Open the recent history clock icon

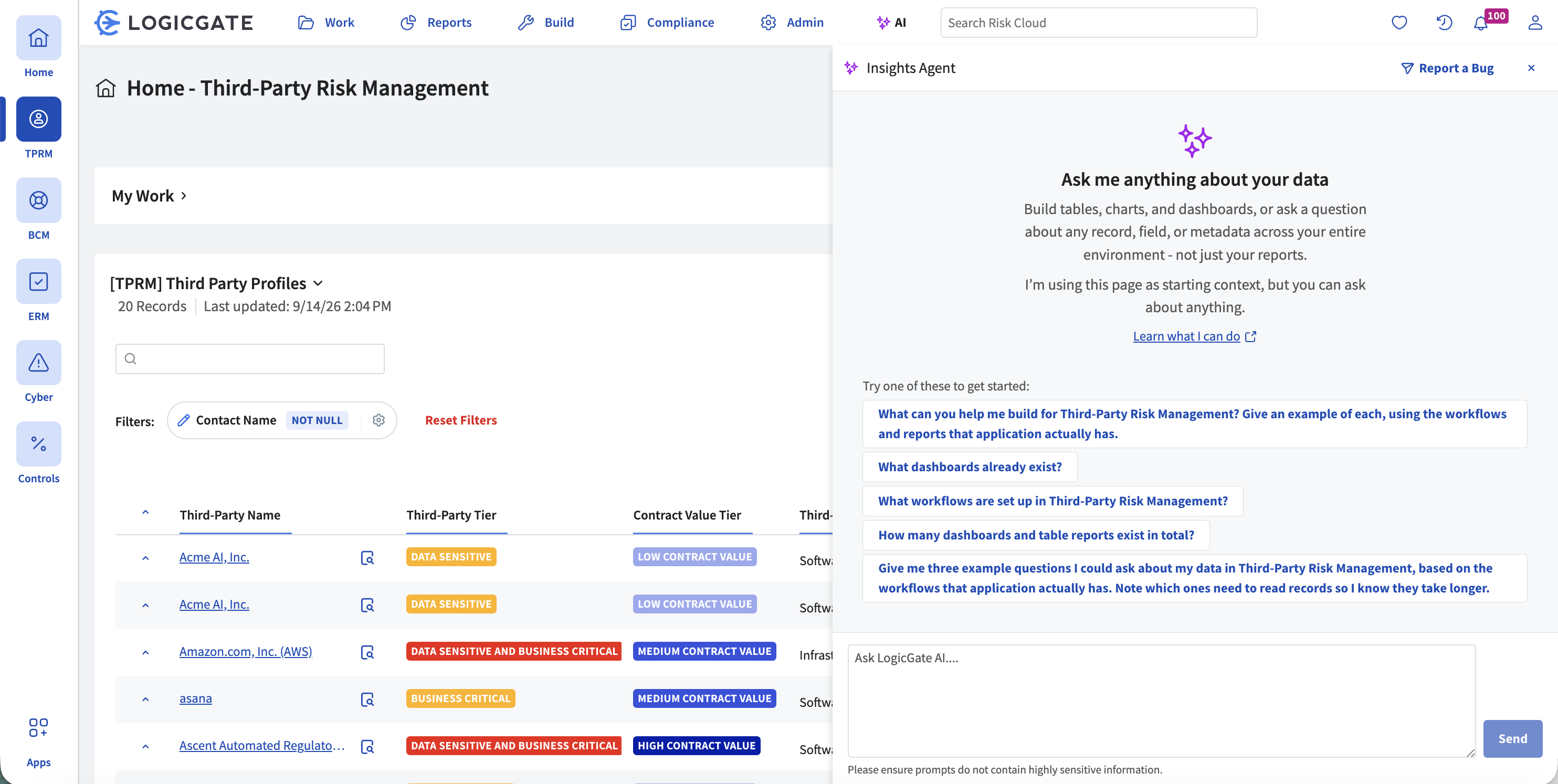pos(1444,23)
